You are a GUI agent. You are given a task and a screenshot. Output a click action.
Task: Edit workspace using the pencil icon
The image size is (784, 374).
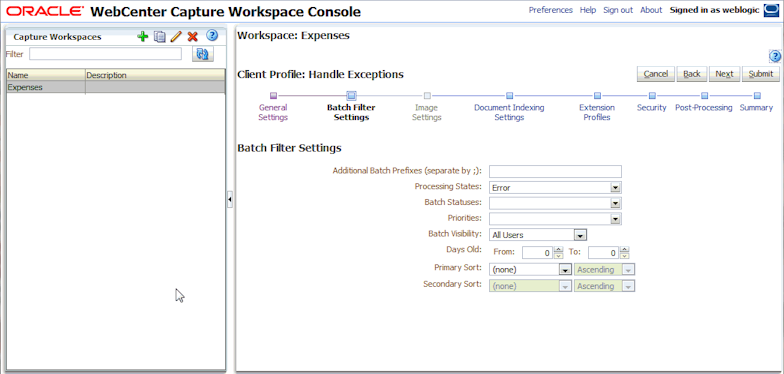coord(176,36)
